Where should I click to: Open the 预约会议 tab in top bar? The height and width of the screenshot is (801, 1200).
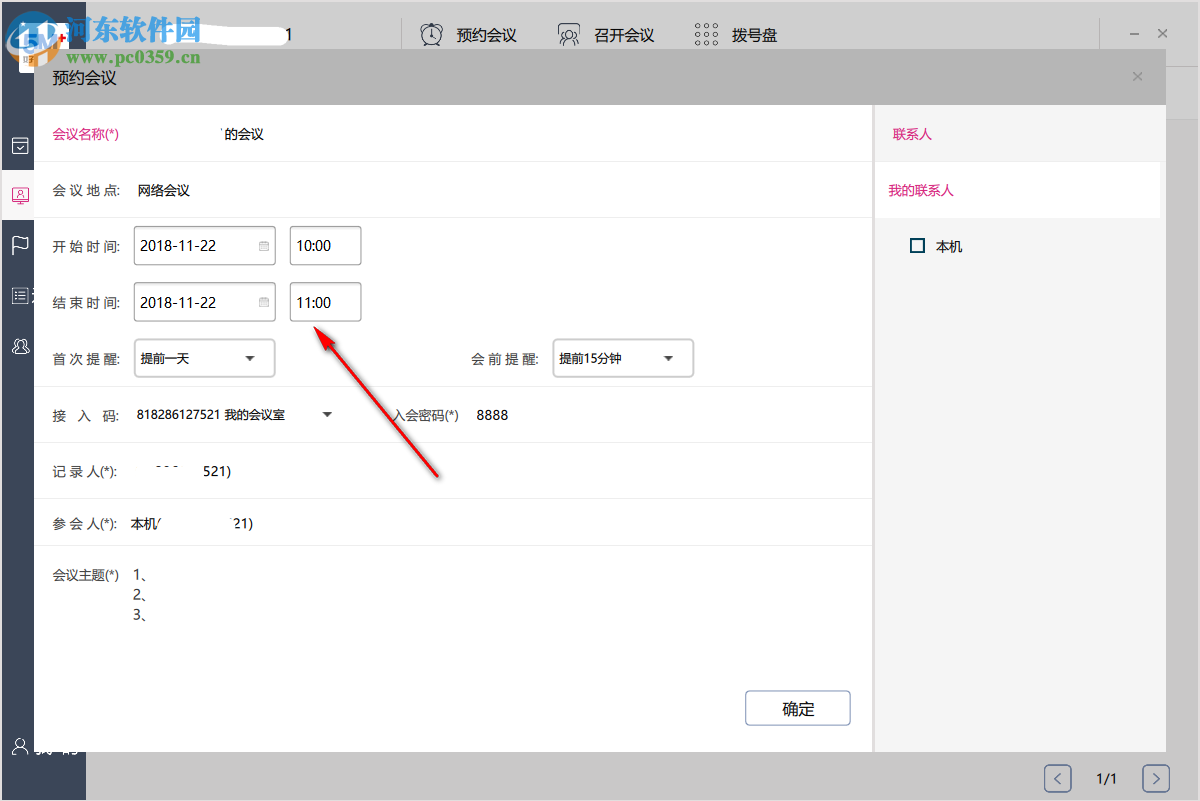click(x=486, y=35)
